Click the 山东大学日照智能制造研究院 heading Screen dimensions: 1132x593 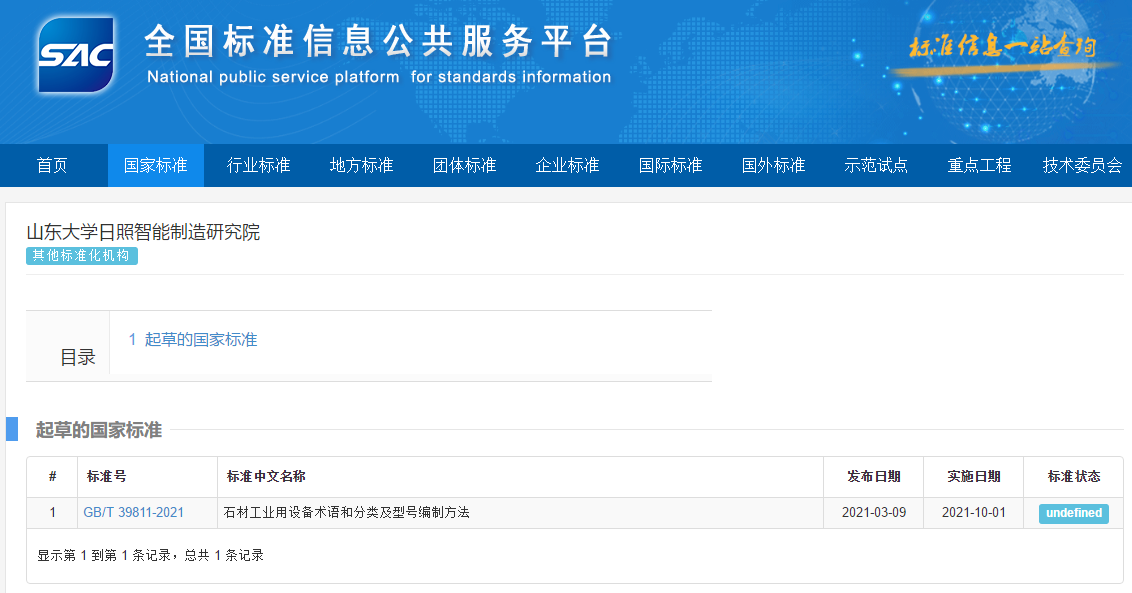point(143,232)
